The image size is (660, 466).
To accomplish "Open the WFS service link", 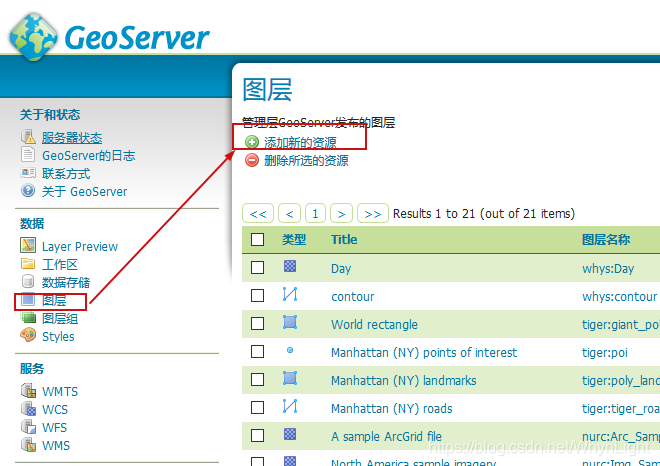I will pos(54,428).
